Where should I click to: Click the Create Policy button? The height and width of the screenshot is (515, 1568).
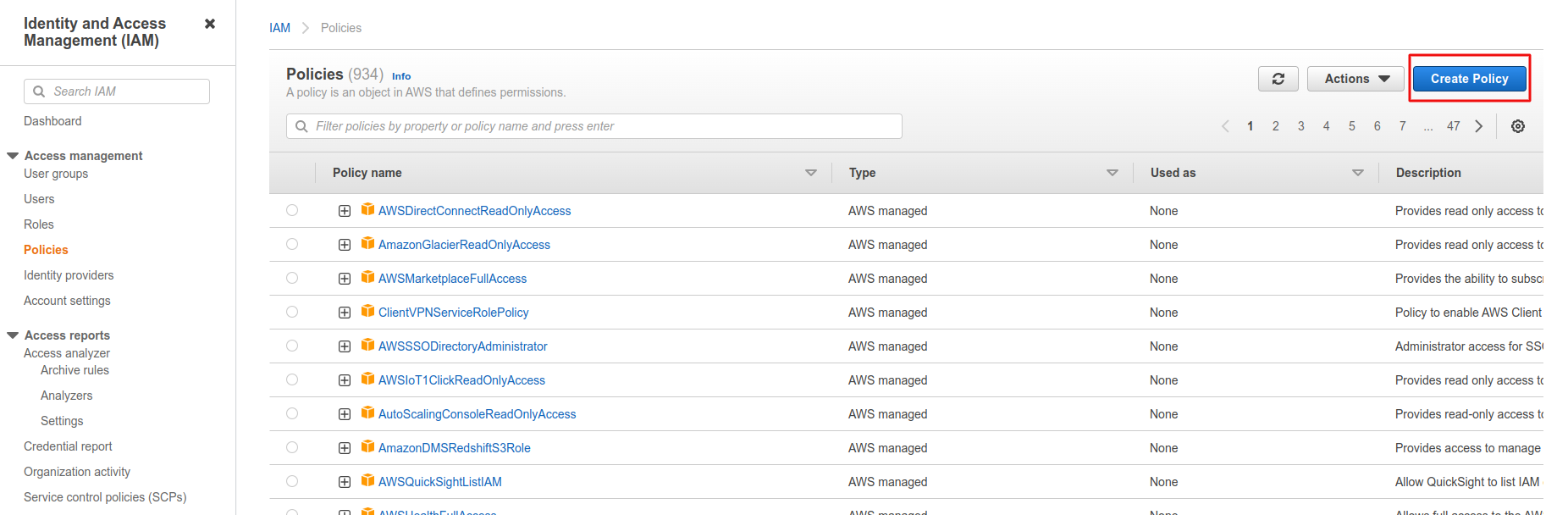(1470, 79)
